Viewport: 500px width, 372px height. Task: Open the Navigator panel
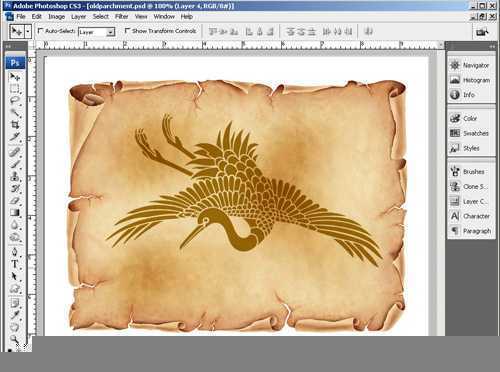pos(470,65)
